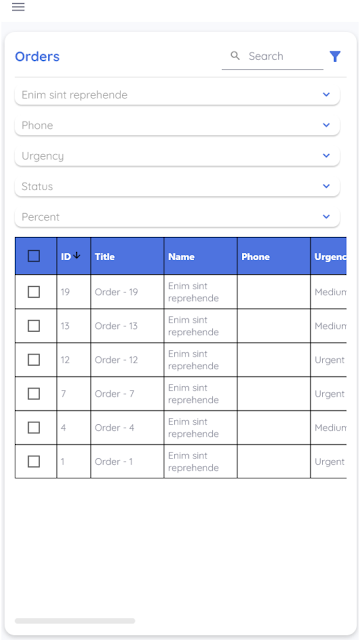Open the Phone filter dropdown

pos(177,125)
